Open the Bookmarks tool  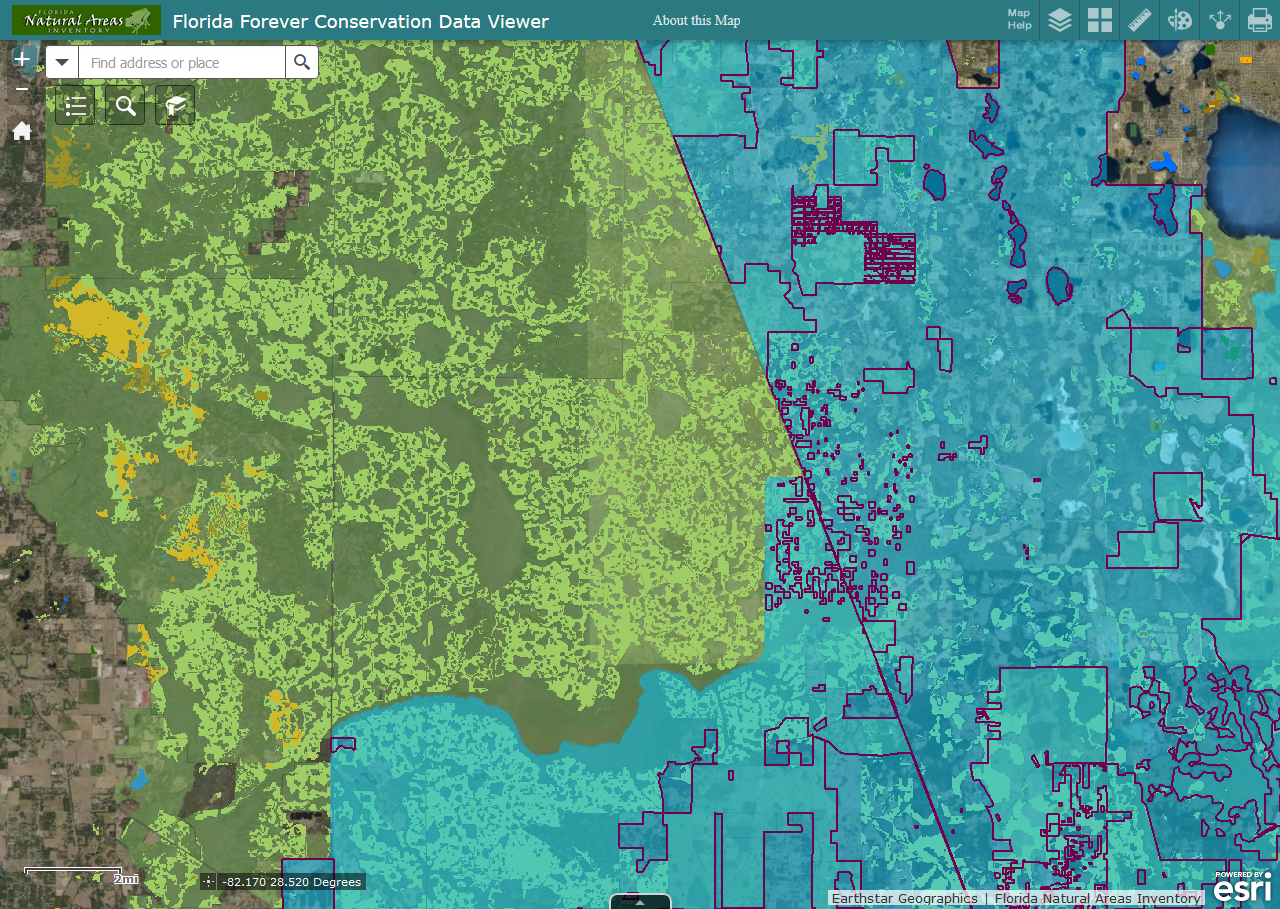coord(175,104)
